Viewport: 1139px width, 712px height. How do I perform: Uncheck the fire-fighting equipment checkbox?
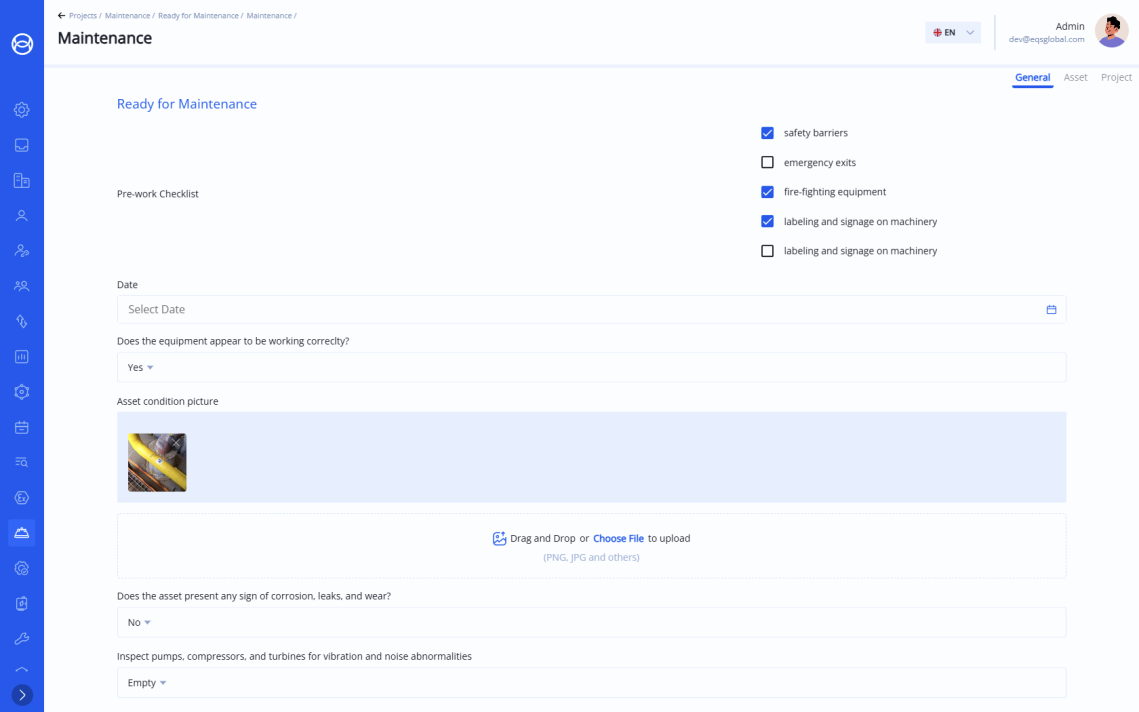pyautogui.click(x=767, y=192)
